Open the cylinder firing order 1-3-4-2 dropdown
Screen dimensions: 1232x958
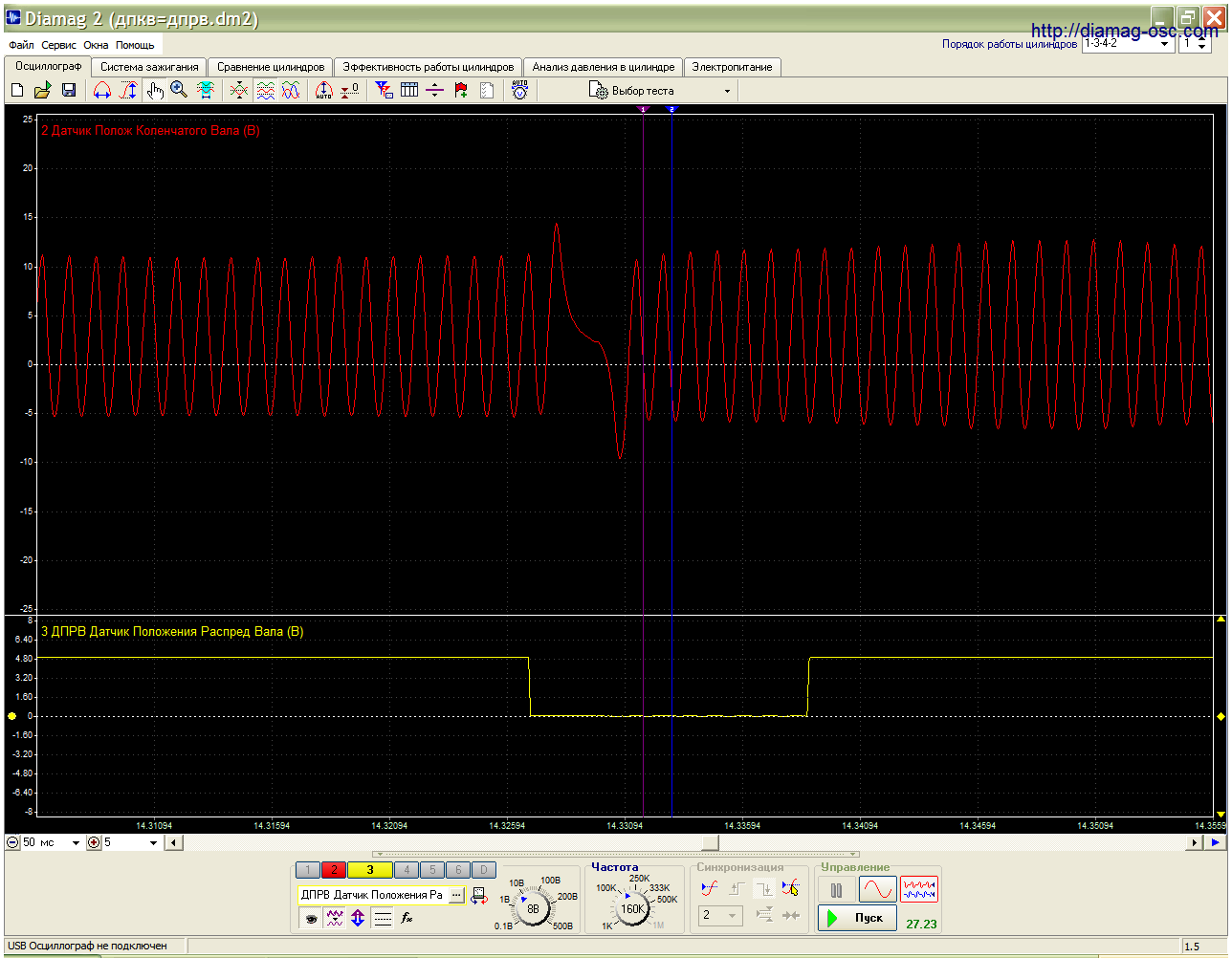[1128, 43]
